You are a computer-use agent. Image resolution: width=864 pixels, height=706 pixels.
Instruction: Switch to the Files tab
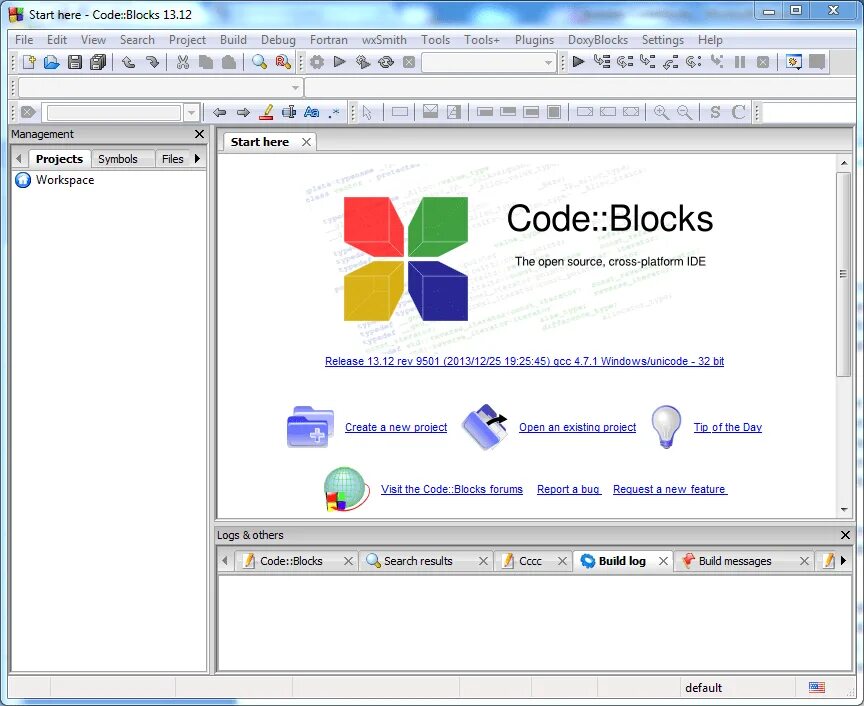click(x=172, y=159)
